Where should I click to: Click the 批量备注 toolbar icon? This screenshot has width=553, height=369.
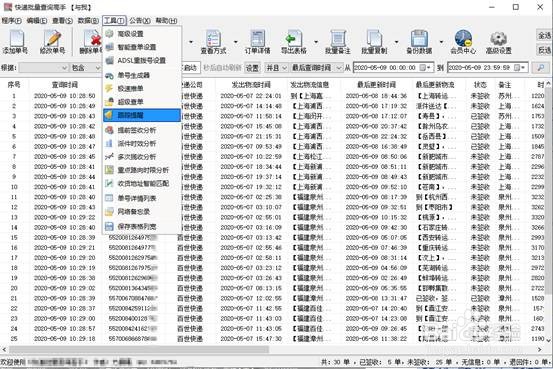(x=338, y=42)
